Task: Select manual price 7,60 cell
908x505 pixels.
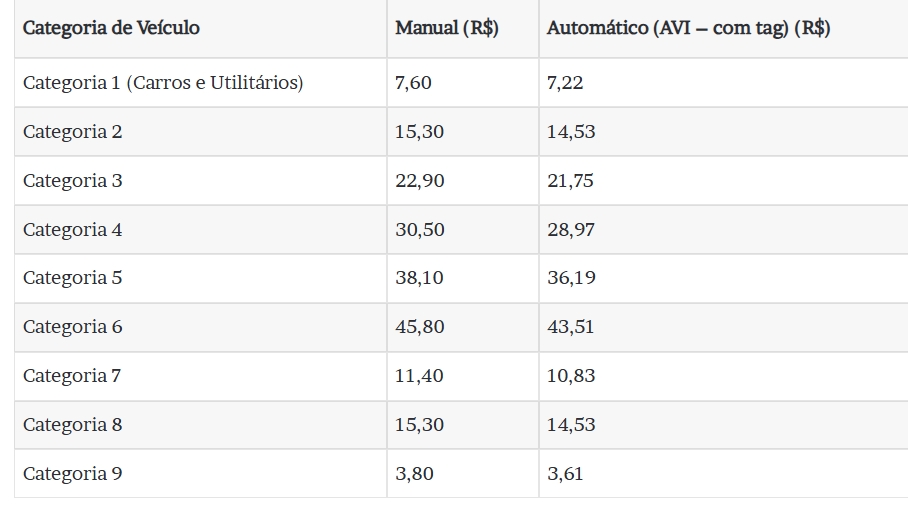Action: [x=463, y=82]
